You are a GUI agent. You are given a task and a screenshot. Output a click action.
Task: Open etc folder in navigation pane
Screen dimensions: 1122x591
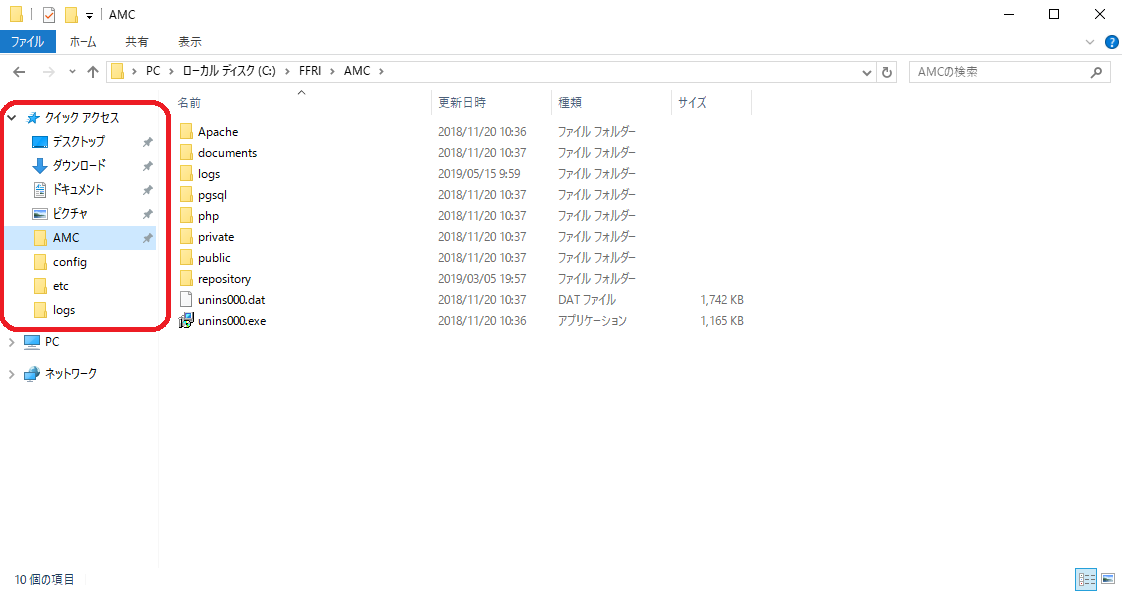[61, 286]
